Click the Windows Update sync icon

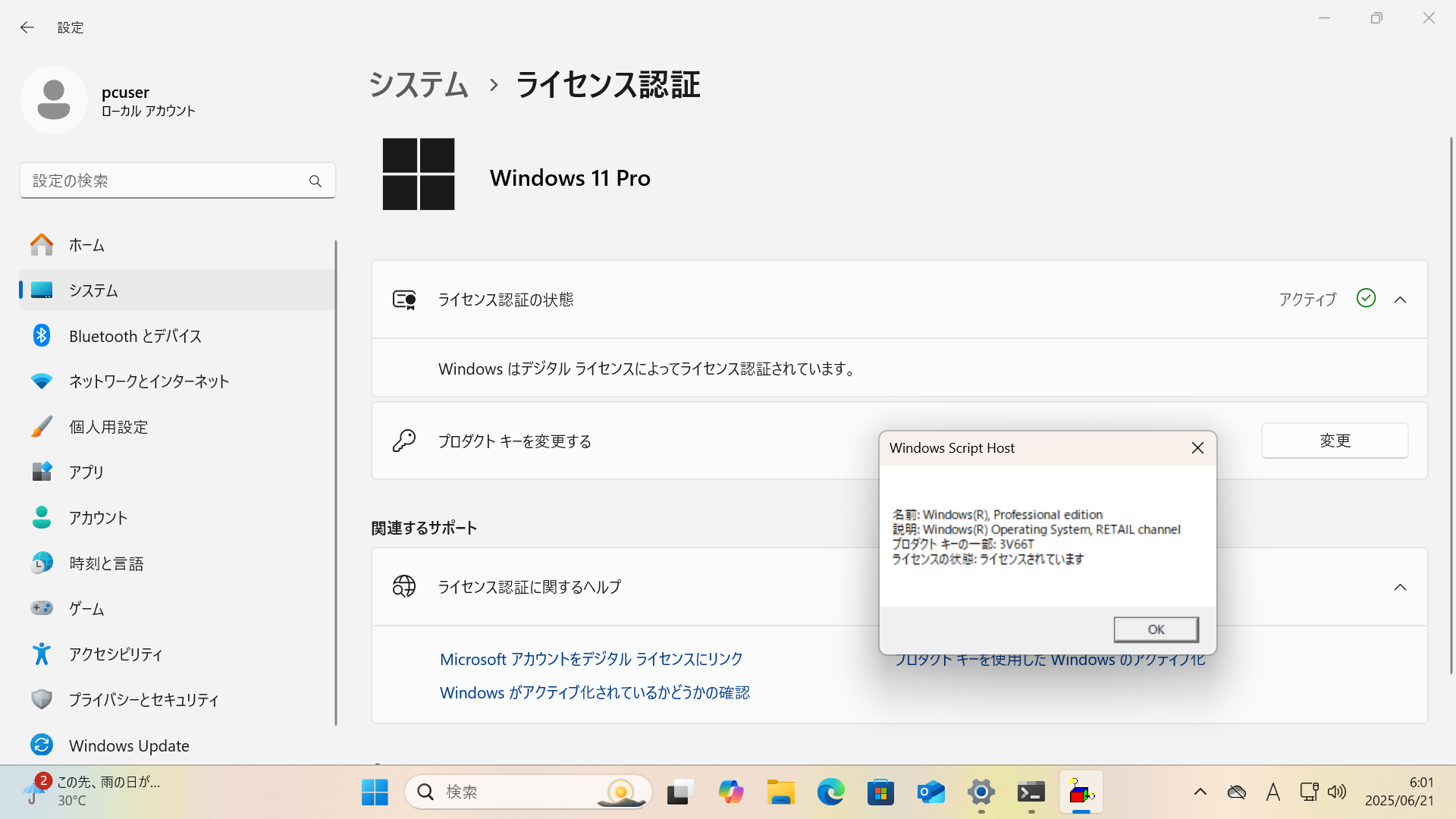tap(42, 745)
